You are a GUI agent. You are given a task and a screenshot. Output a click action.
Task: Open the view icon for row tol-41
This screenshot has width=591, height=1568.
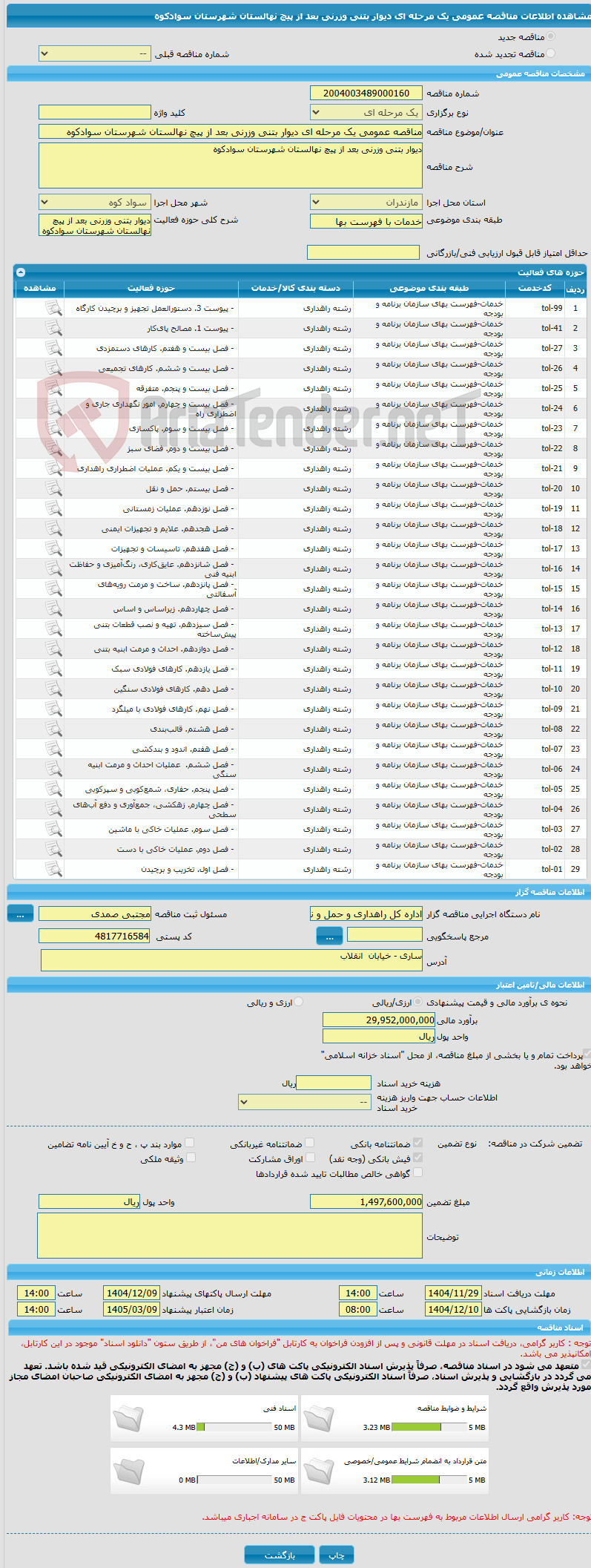[x=53, y=328]
